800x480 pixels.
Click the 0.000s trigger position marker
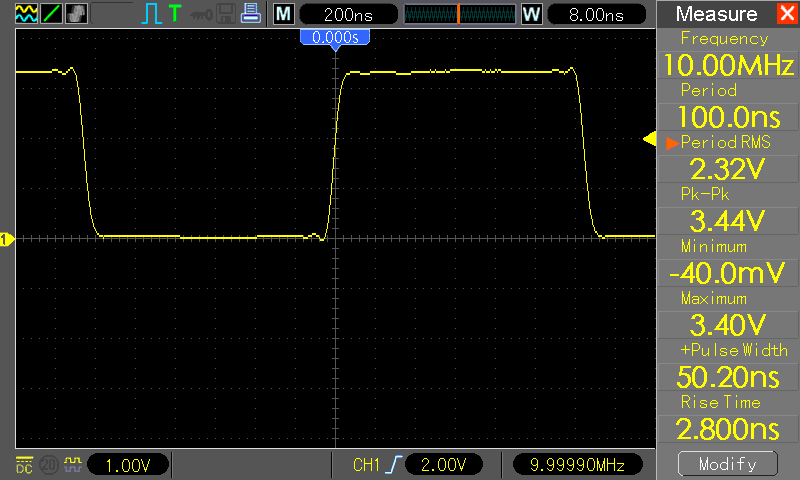[x=335, y=38]
